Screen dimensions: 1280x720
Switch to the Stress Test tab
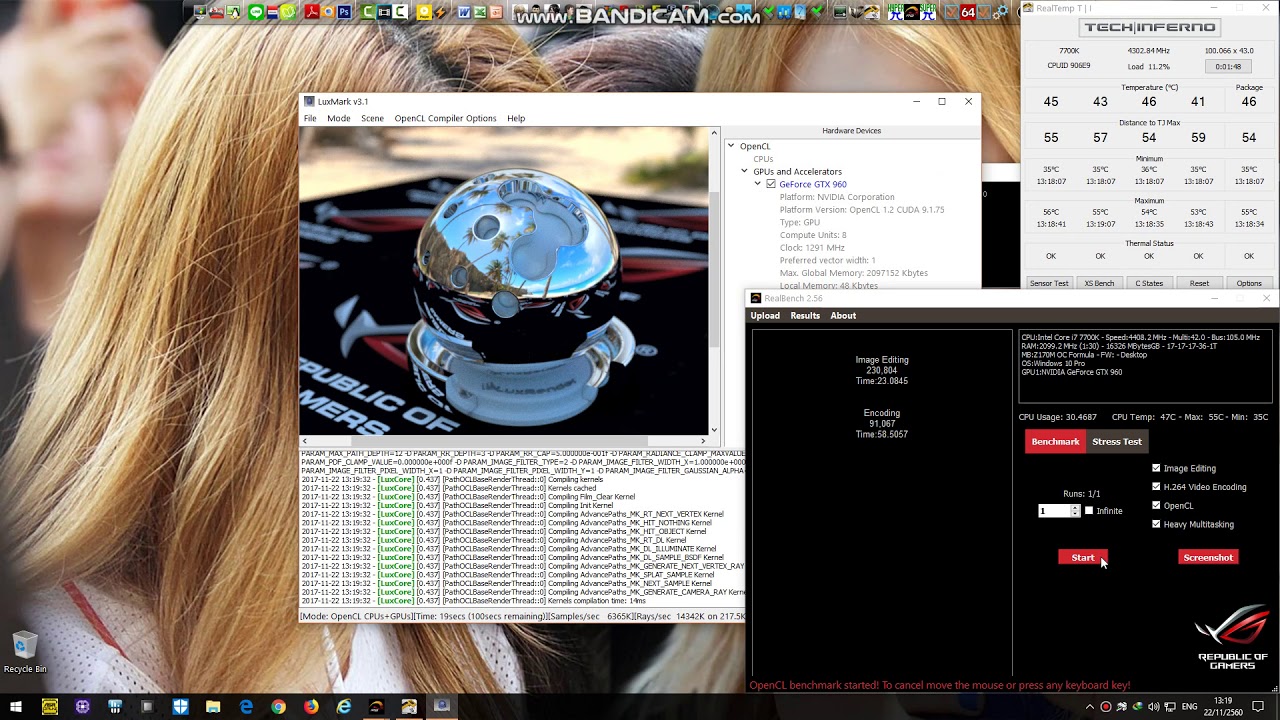click(1117, 441)
